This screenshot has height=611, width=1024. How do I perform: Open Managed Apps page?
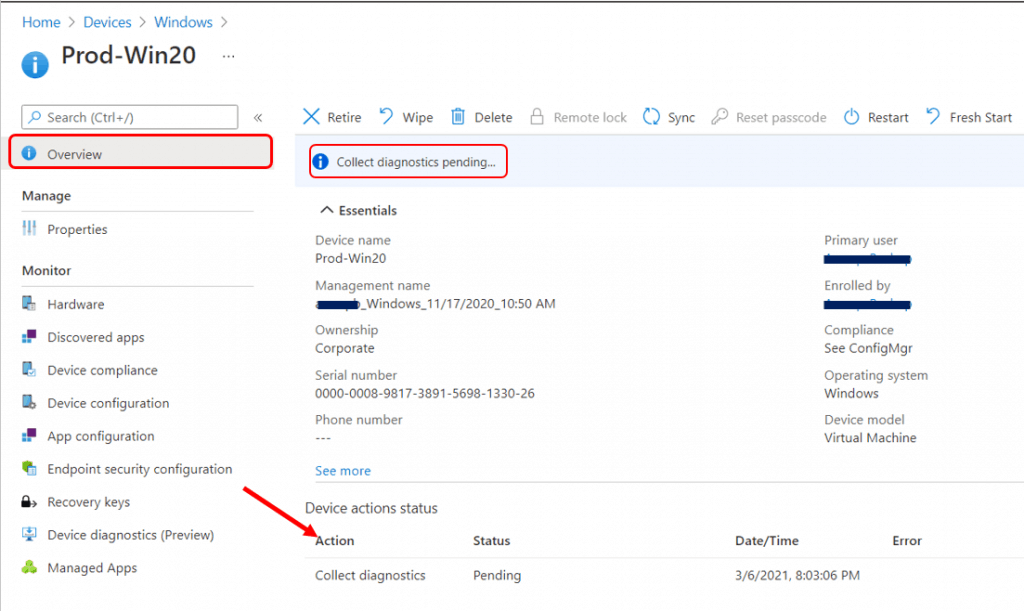click(92, 568)
